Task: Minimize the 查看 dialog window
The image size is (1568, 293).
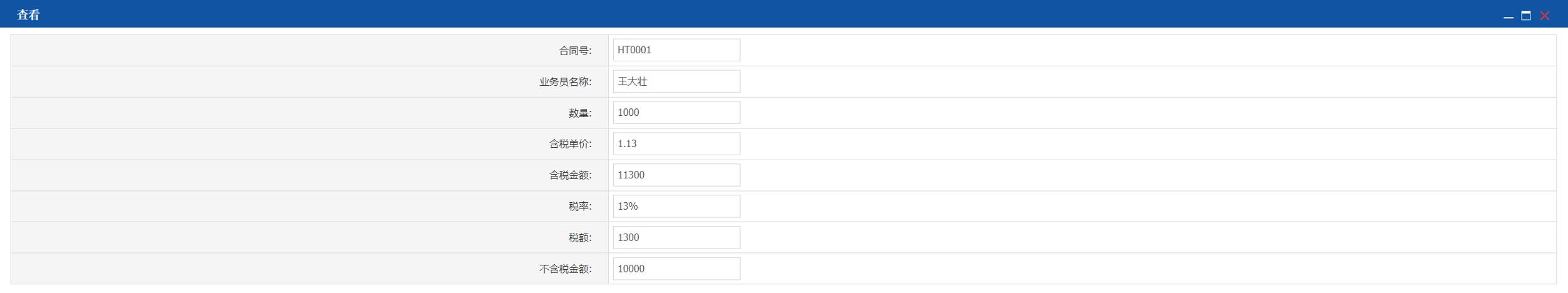Action: (x=1508, y=16)
